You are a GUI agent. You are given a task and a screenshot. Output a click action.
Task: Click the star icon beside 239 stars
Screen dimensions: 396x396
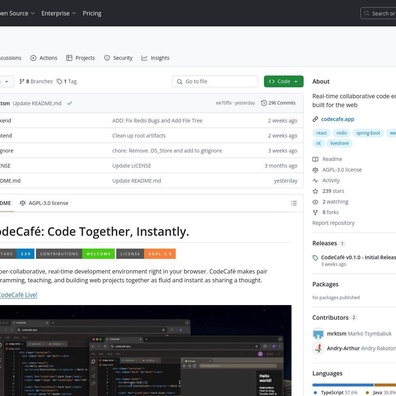(315, 191)
